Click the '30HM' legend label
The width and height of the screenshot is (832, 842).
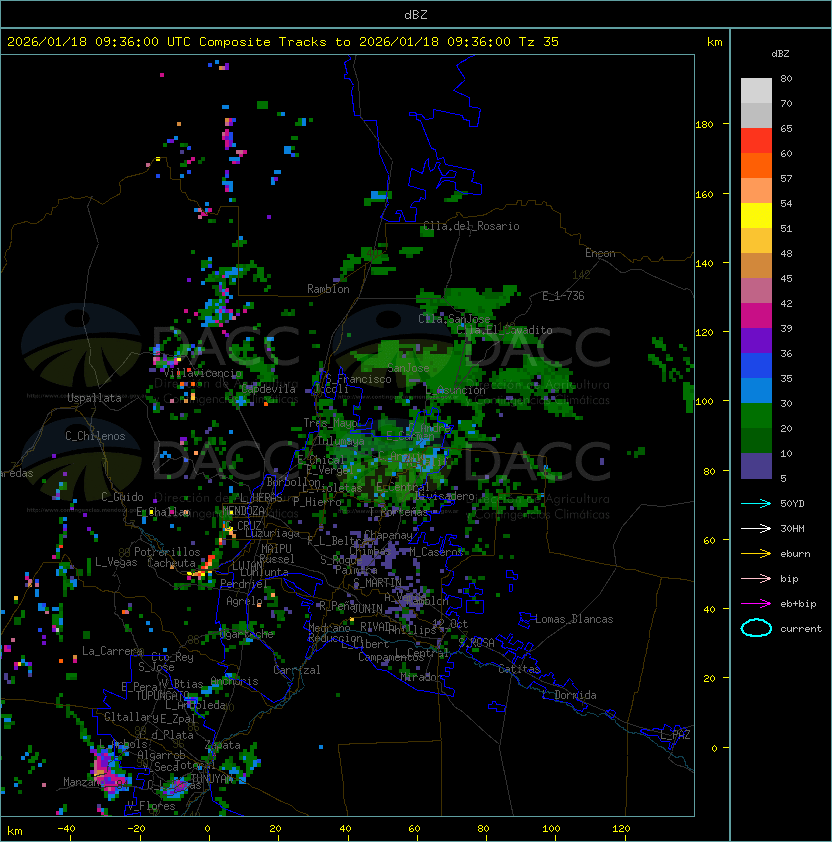click(792, 528)
